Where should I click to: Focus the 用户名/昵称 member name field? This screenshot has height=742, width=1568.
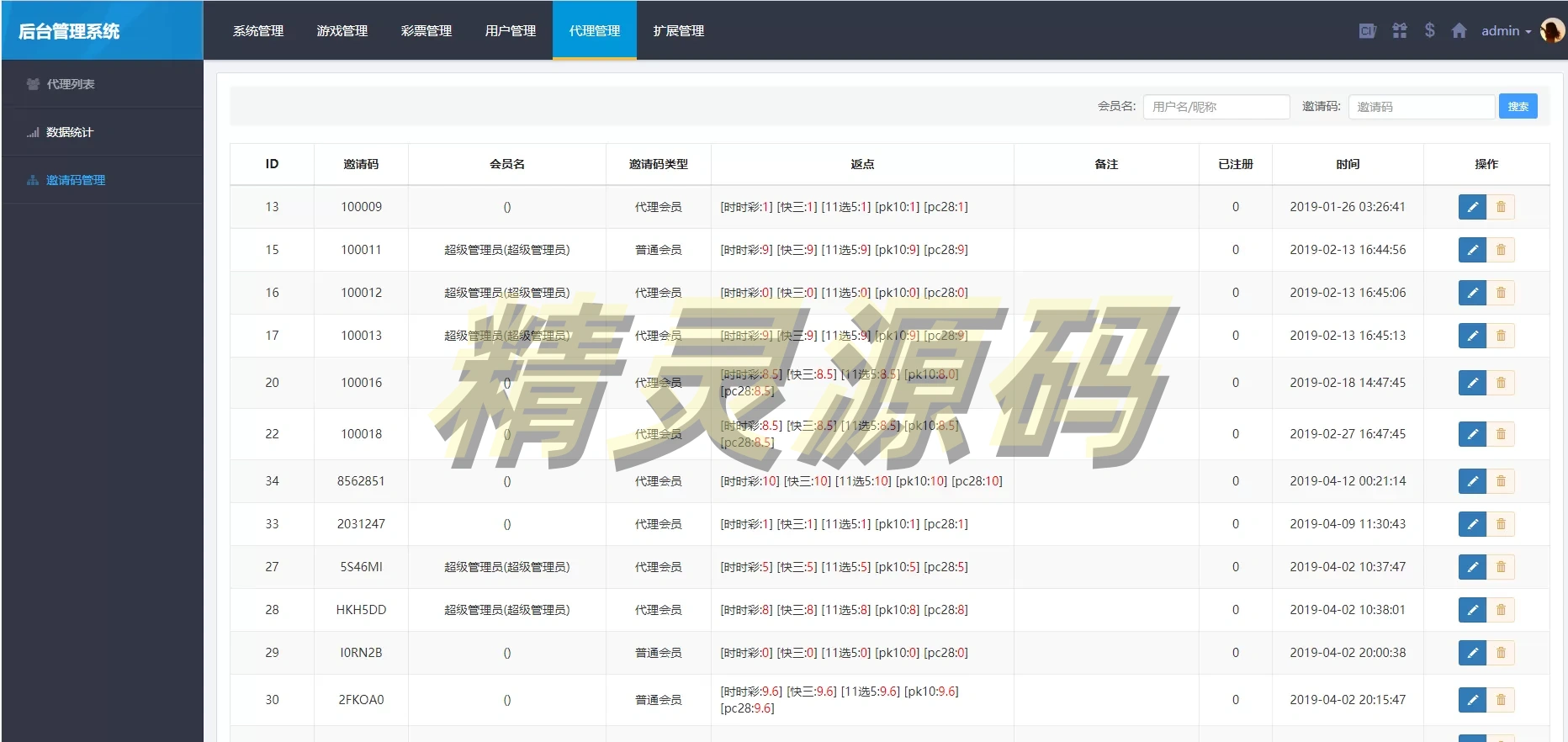1216,107
